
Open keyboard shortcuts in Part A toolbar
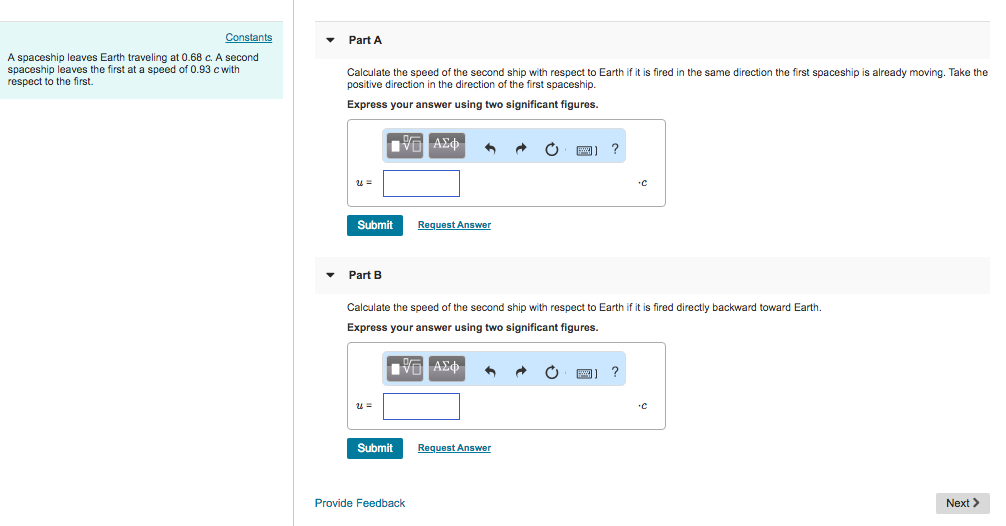(x=586, y=150)
